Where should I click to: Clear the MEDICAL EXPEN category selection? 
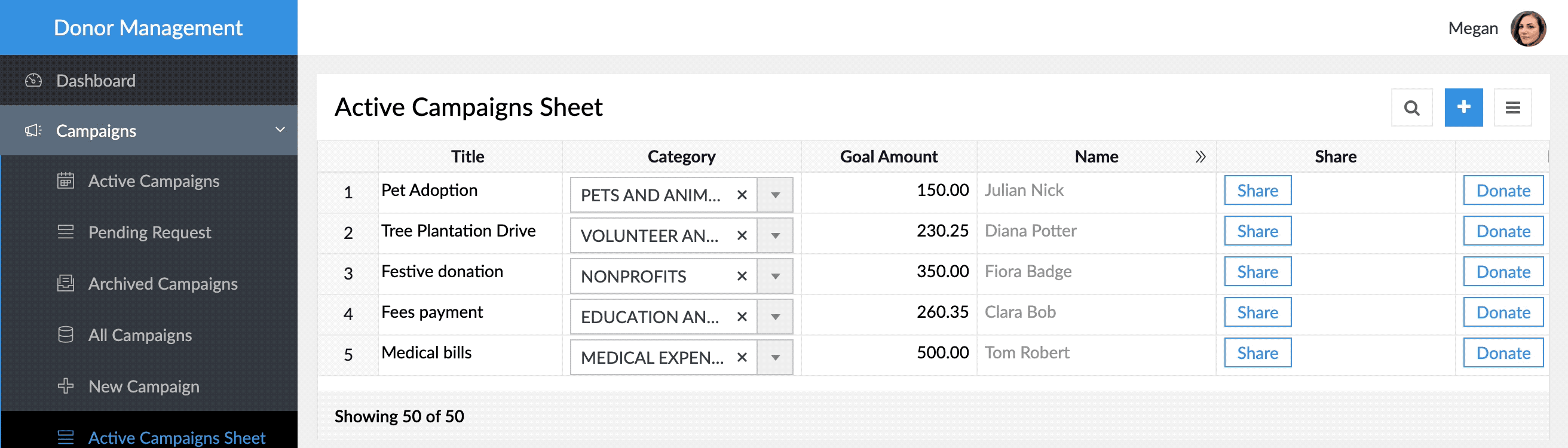pyautogui.click(x=742, y=357)
